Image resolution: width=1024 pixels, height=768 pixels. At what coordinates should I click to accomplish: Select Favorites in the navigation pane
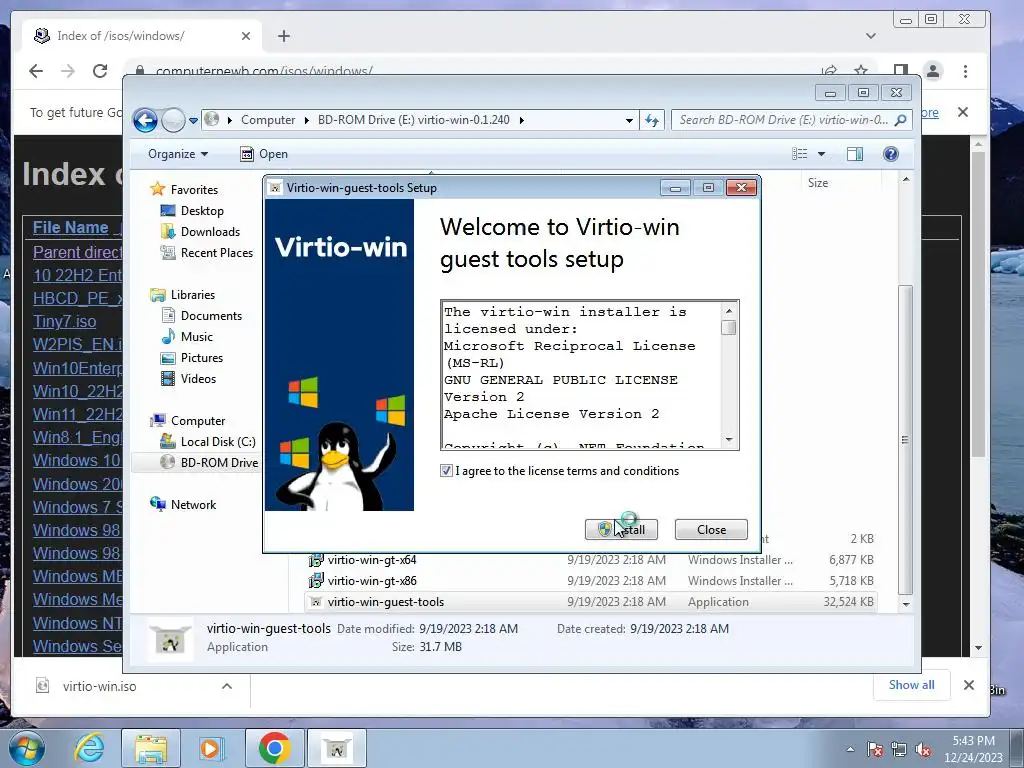(194, 190)
